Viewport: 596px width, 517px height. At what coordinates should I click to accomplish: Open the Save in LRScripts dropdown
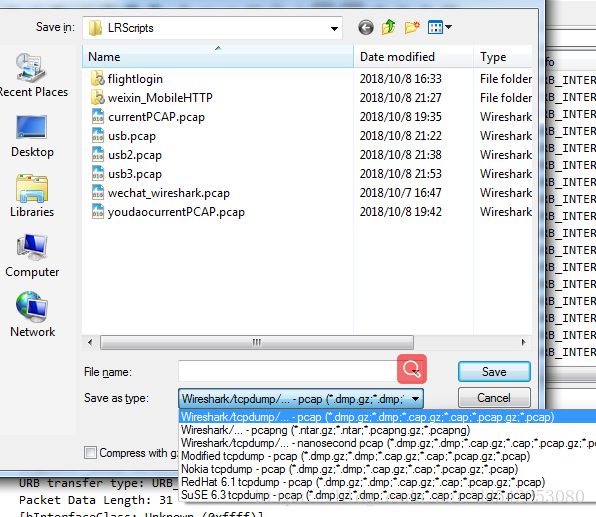coord(212,28)
